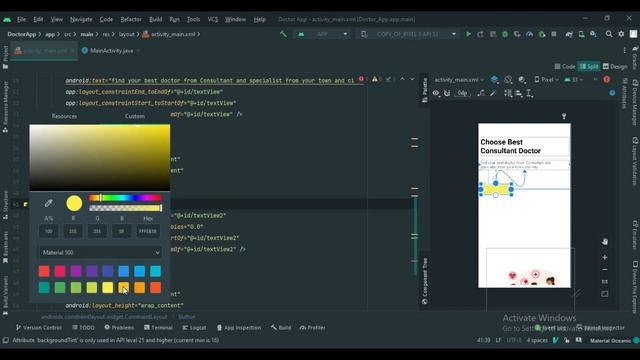Open default margins 0dp dropdown
640x360 pixels.
click(x=463, y=93)
